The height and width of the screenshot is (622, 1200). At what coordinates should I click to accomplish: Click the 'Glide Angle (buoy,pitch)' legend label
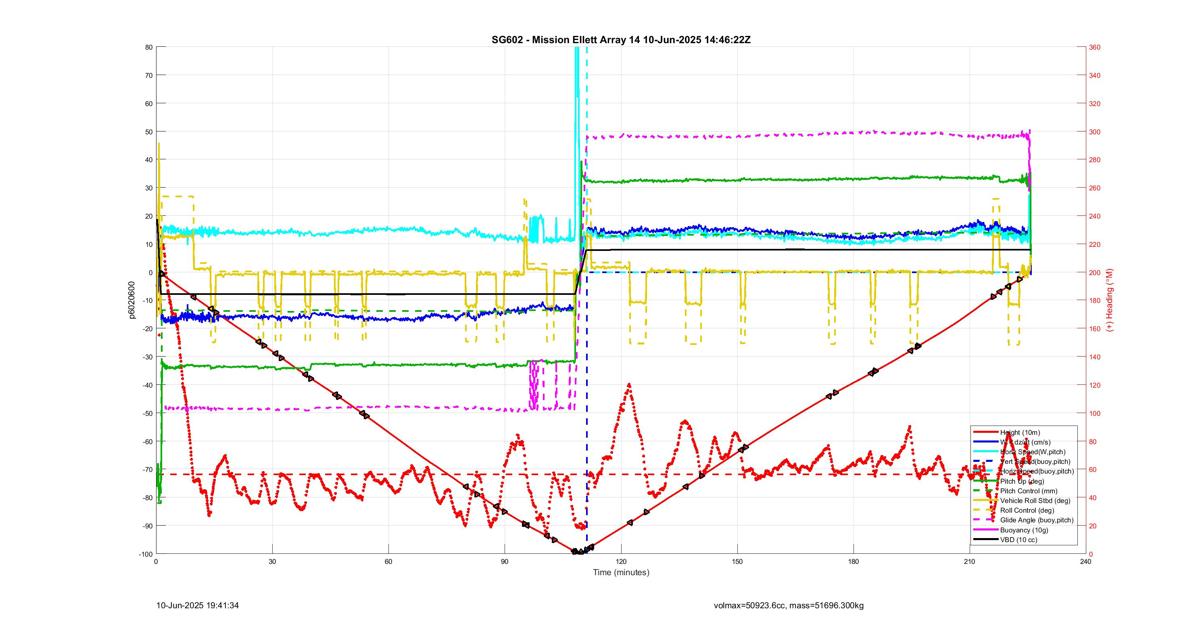coord(1038,520)
